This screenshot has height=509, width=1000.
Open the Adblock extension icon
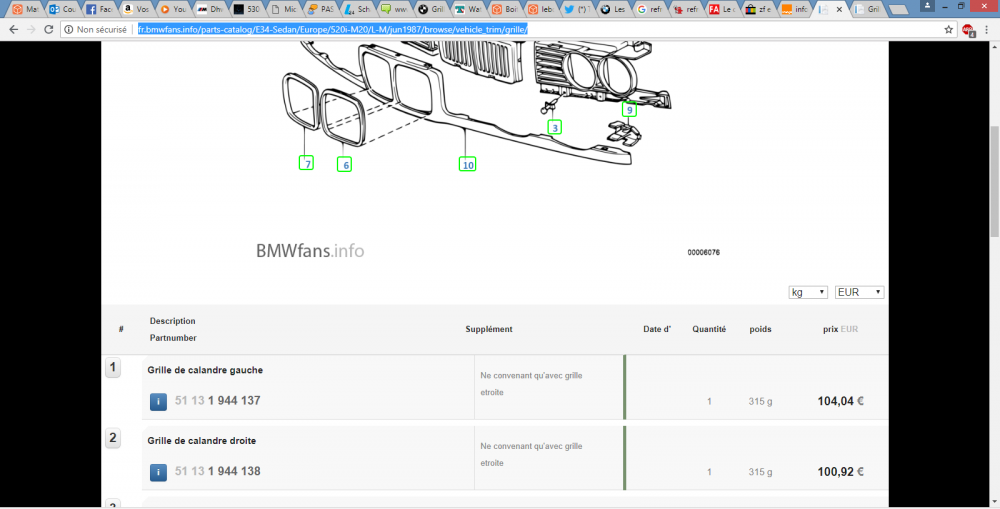coord(968,29)
